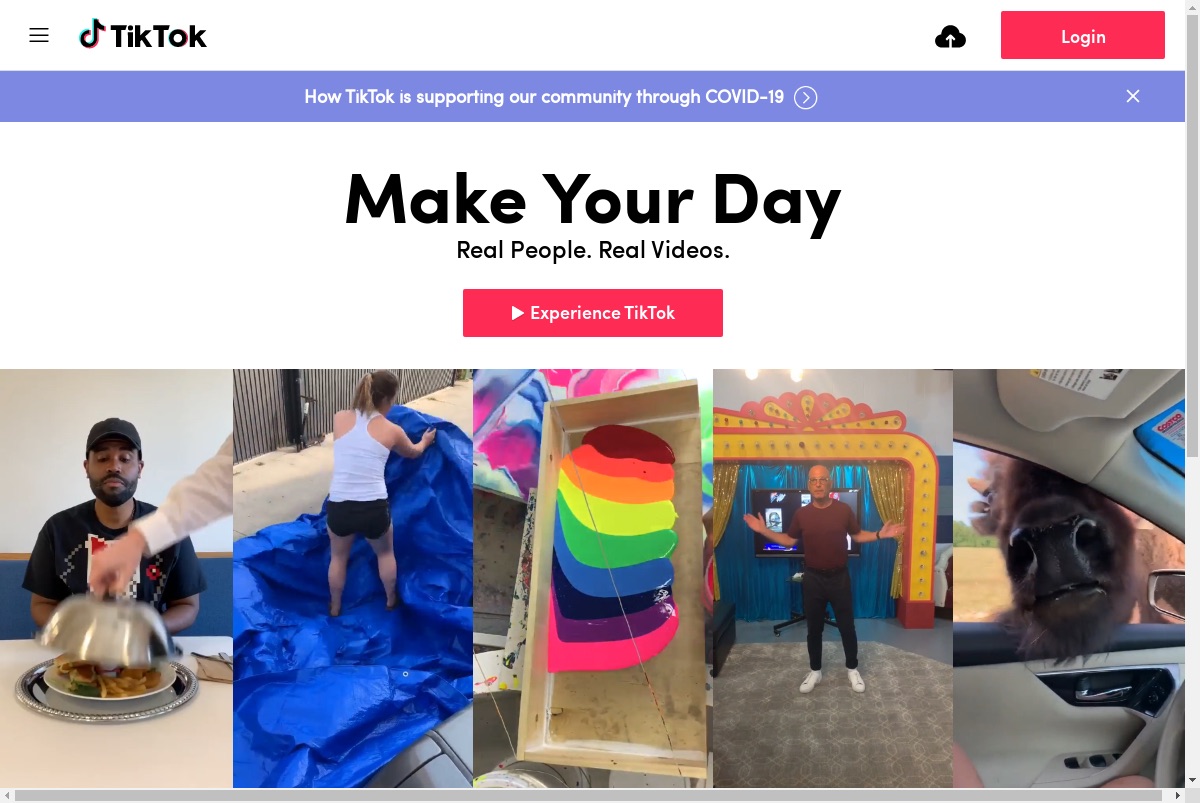Click the left arrow of horizontal scrollbar
The image size is (1200, 803).
pyautogui.click(x=7, y=795)
